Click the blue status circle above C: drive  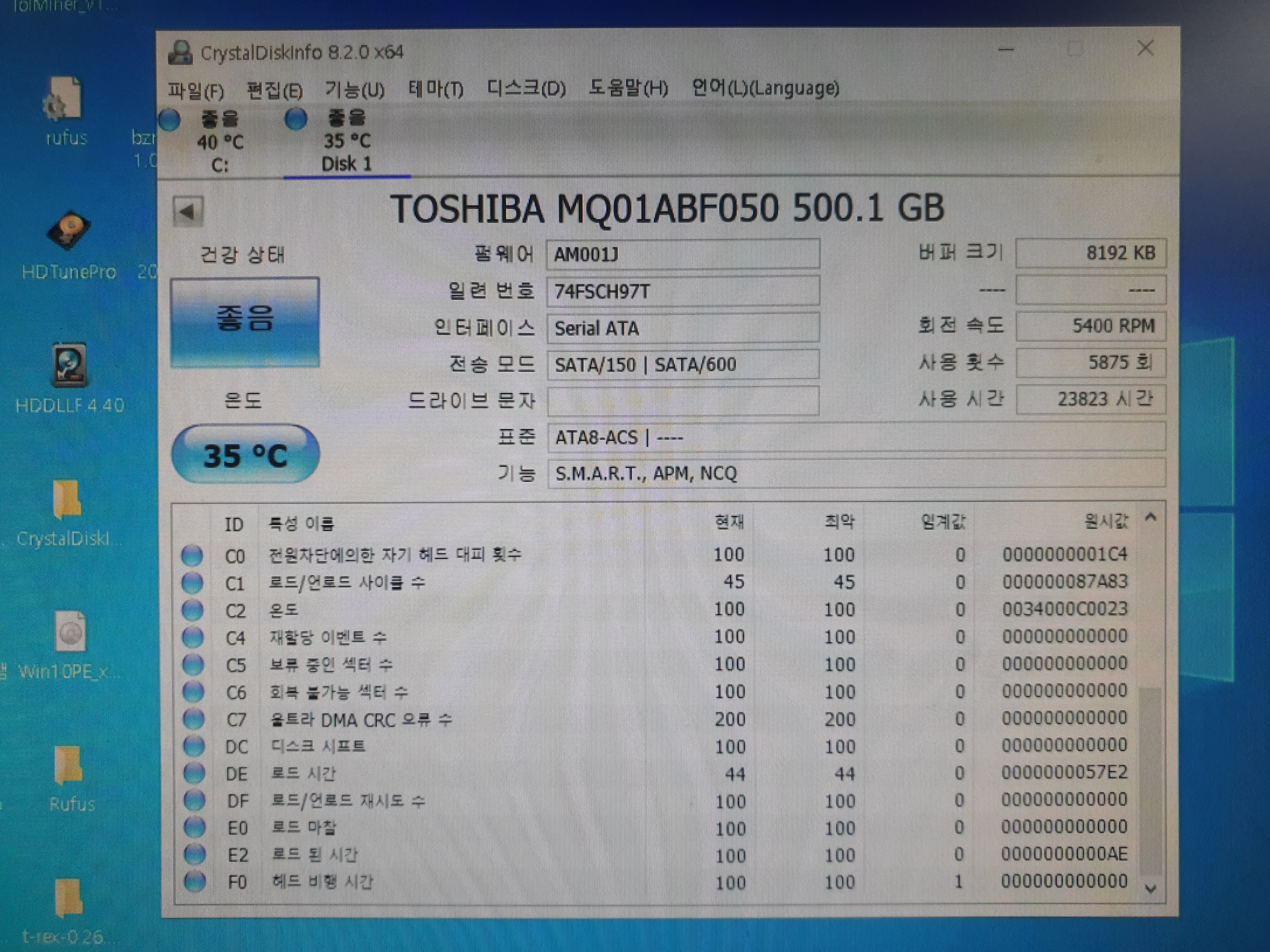[170, 120]
